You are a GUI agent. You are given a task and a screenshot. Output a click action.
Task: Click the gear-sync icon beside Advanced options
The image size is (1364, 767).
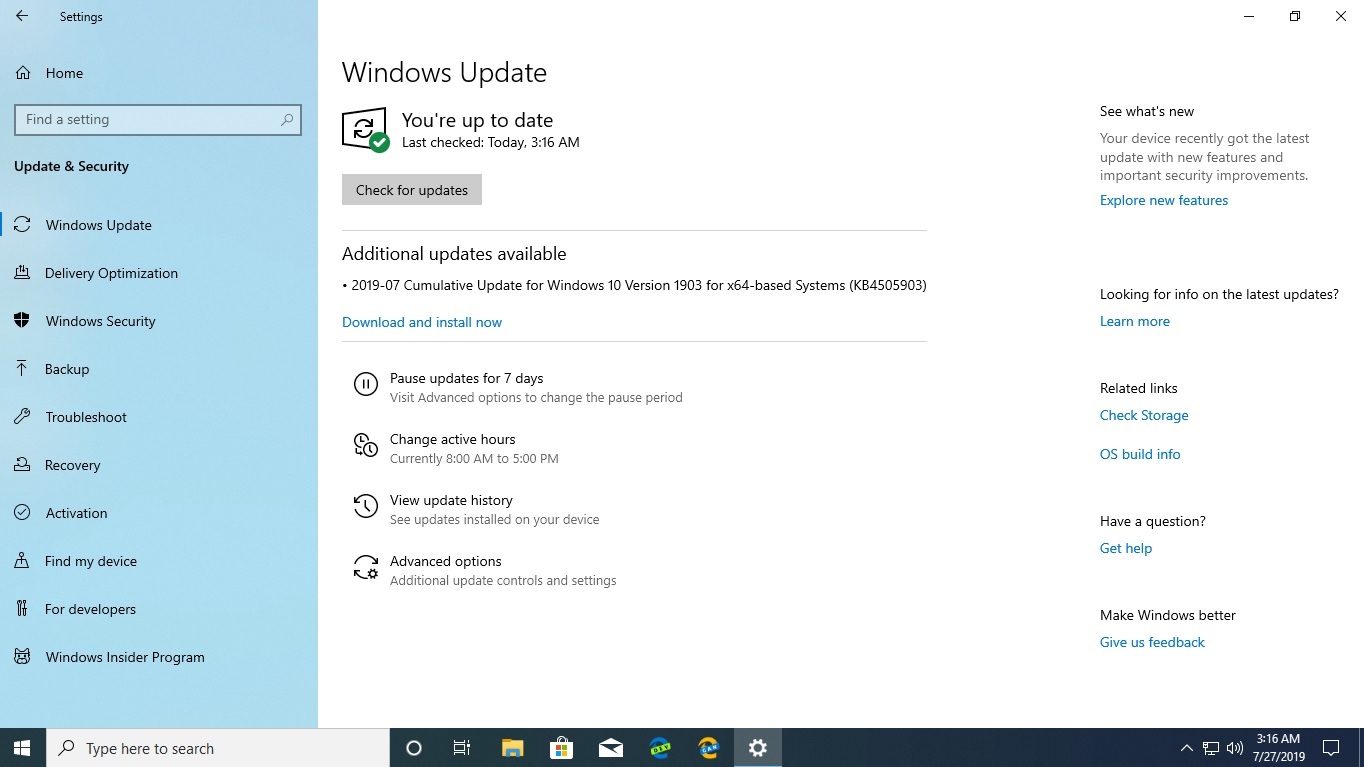(366, 568)
